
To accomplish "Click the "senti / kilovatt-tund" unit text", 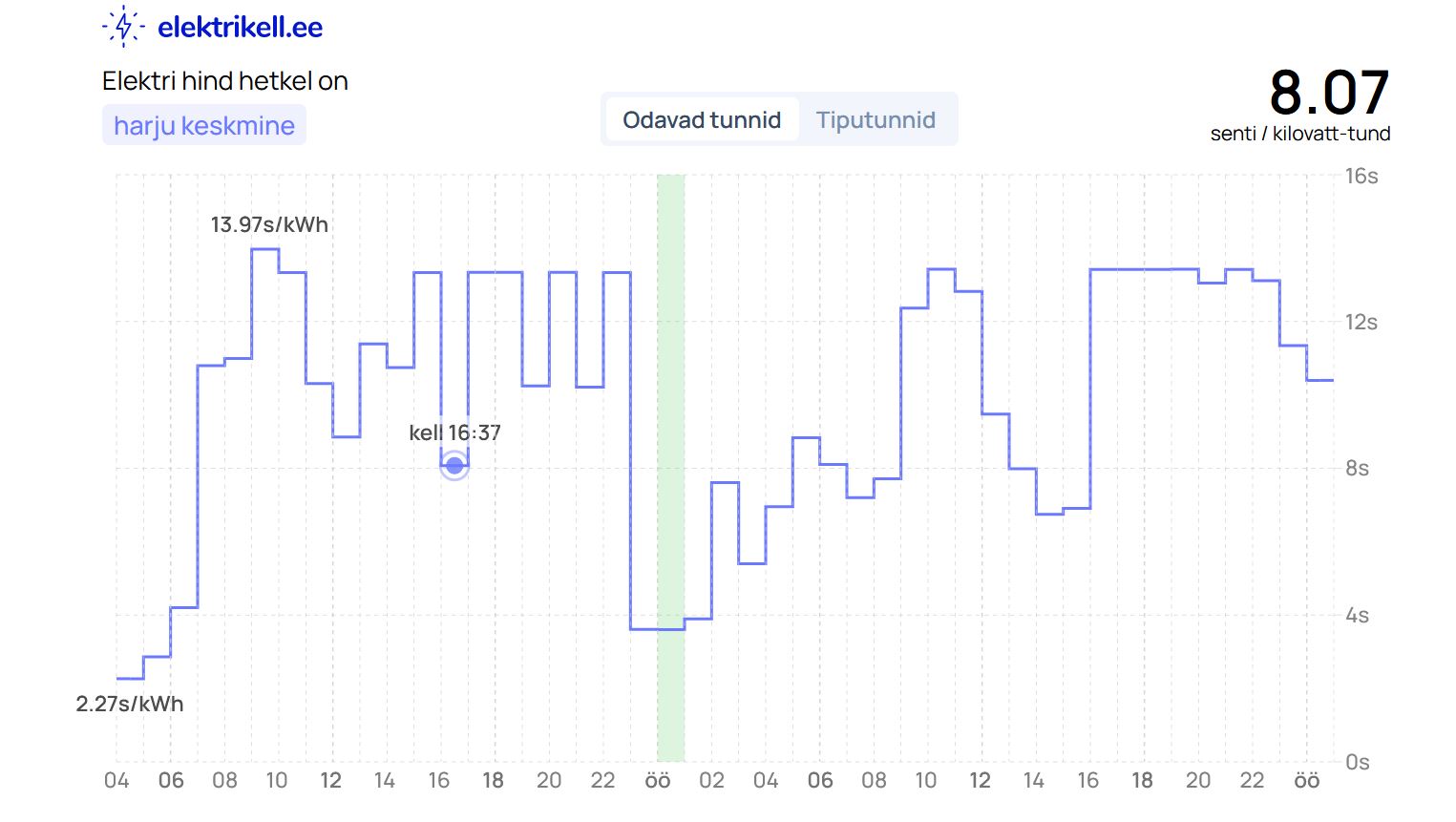I will coord(1299,134).
